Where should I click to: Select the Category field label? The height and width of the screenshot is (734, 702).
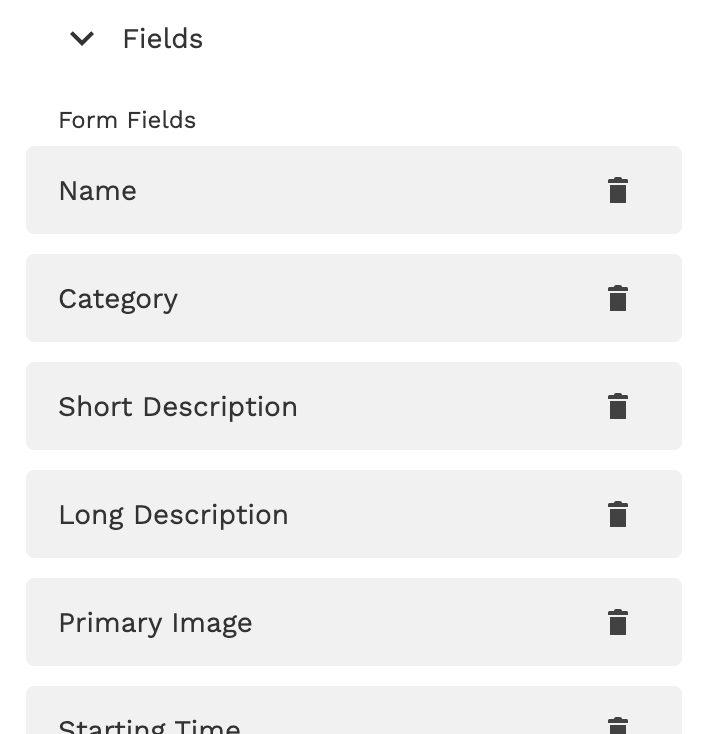coord(118,299)
